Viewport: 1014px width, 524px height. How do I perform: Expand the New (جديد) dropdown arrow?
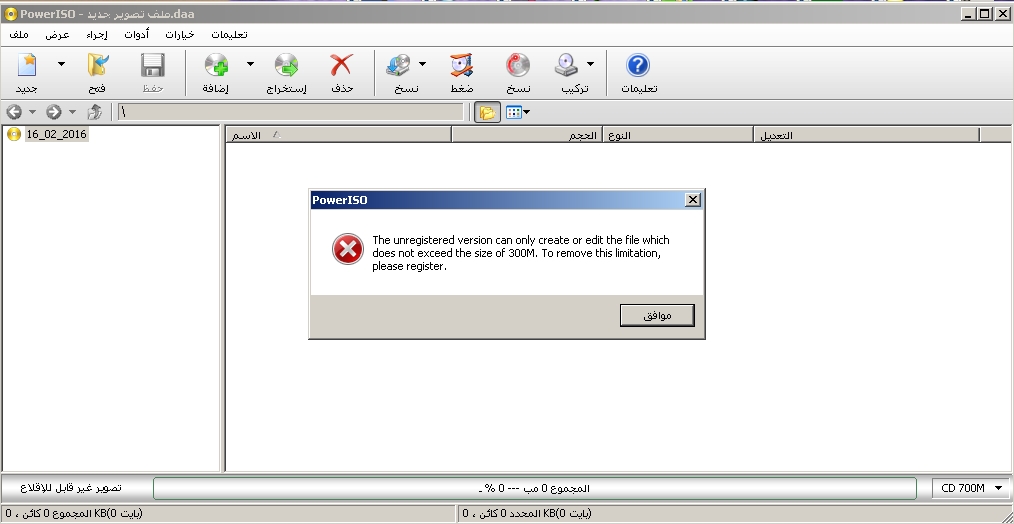point(61,63)
